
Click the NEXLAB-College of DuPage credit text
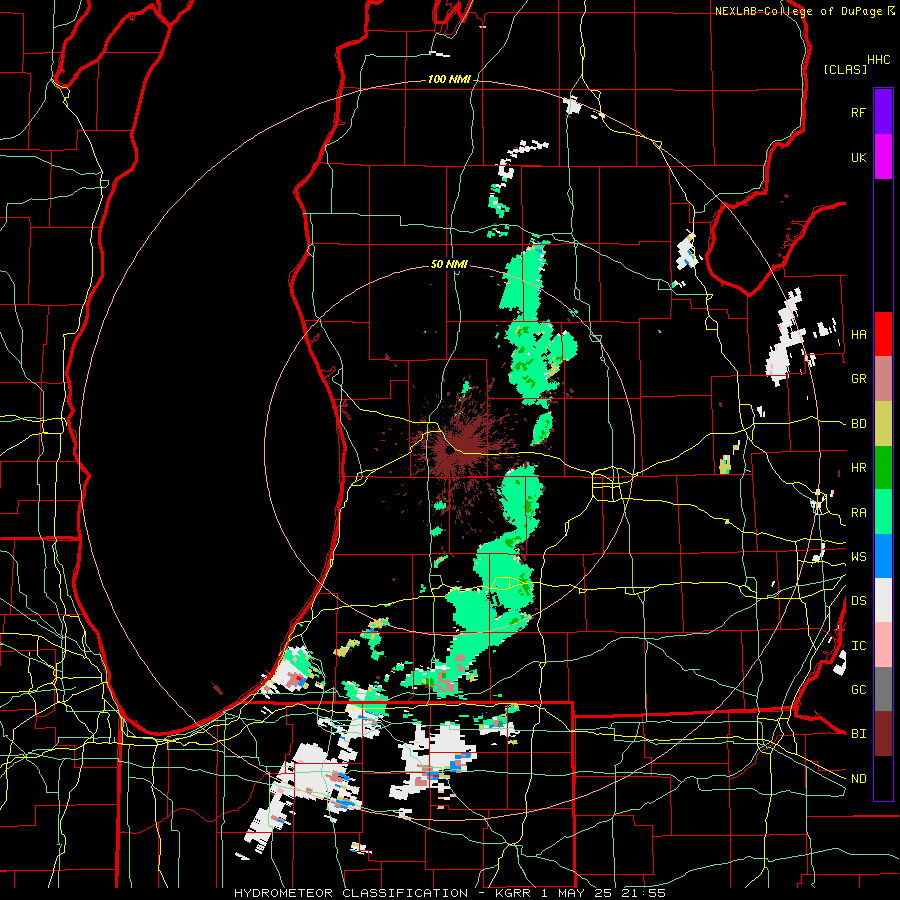(x=800, y=11)
